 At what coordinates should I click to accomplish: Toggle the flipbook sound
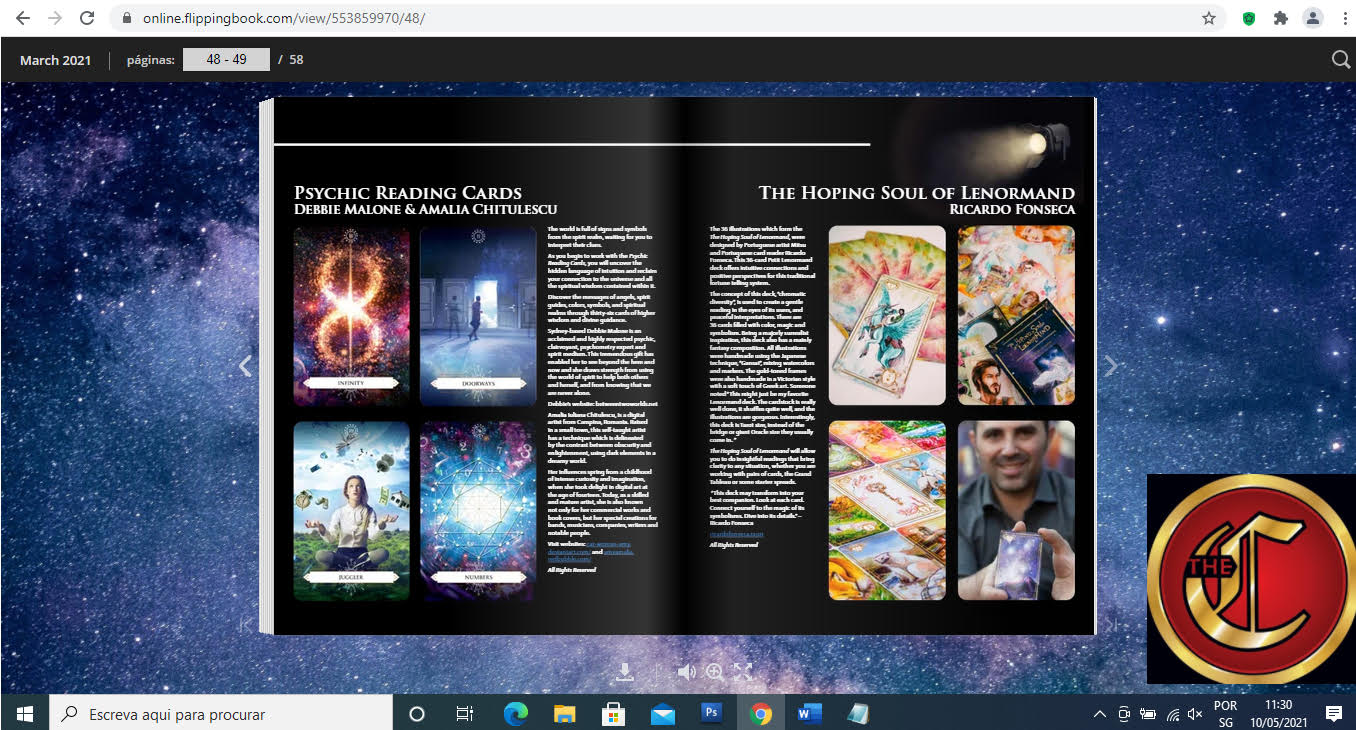click(686, 672)
